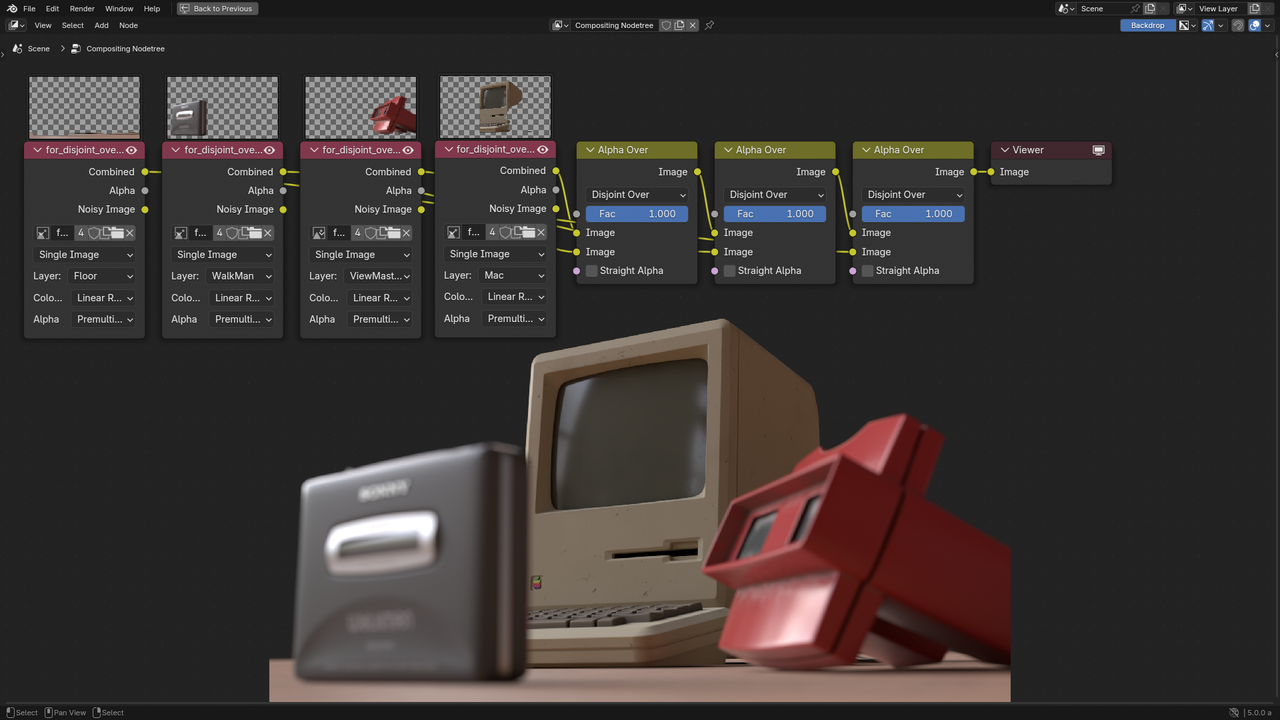The image size is (1280, 720).
Task: Open the Layer dropdown showing Mac
Action: (x=514, y=275)
